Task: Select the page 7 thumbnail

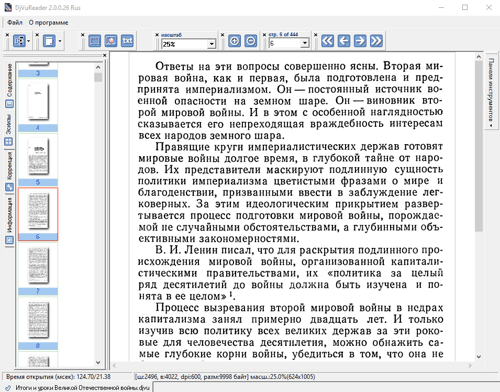Action: coord(38,269)
